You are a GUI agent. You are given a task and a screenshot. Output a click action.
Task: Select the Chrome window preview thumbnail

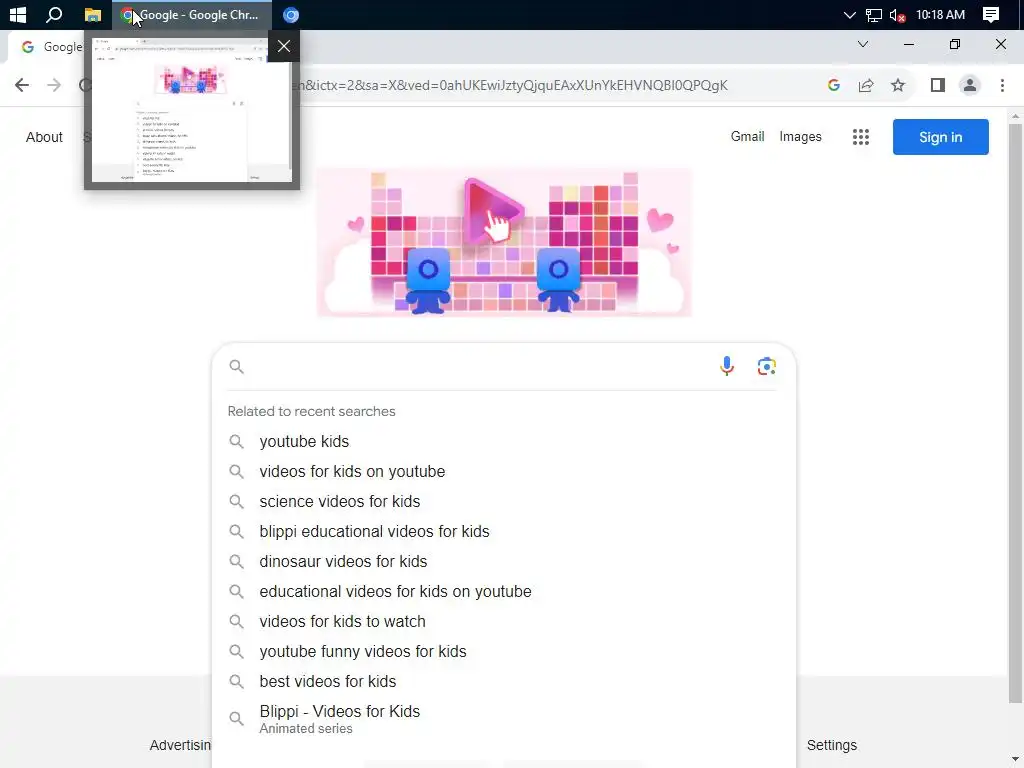(191, 110)
